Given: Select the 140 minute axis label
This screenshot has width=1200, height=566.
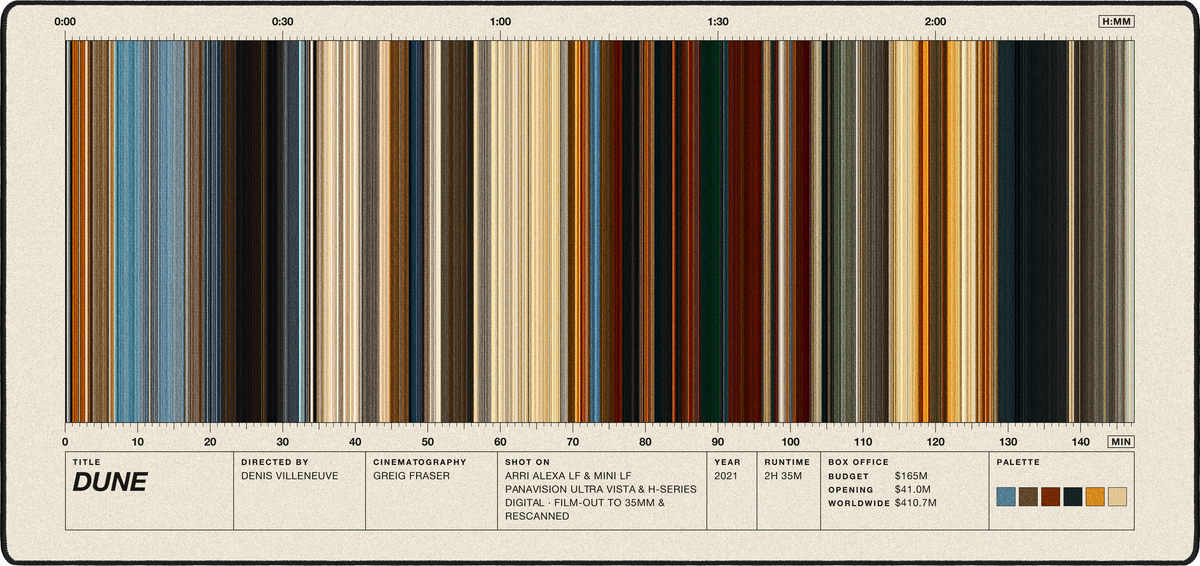Looking at the screenshot, I should click(x=1080, y=441).
